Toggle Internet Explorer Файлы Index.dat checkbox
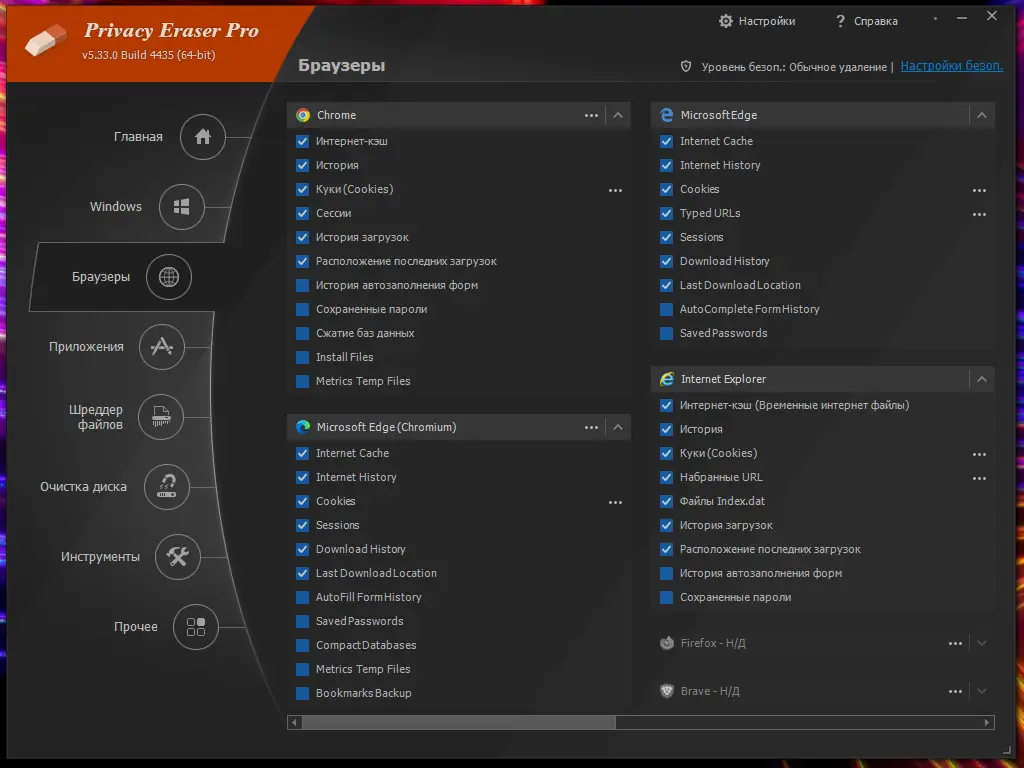The image size is (1024, 768). tap(667, 501)
